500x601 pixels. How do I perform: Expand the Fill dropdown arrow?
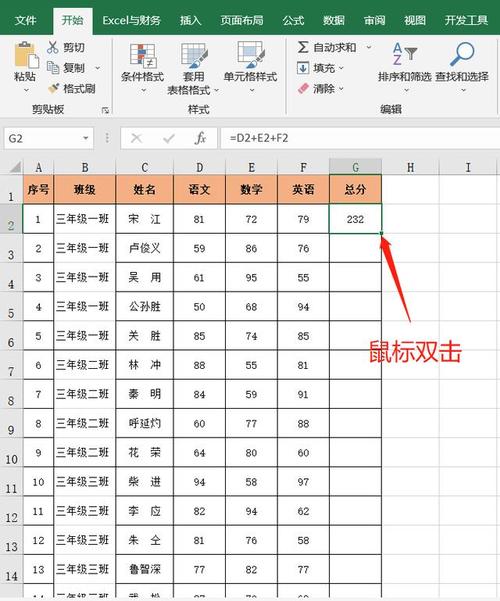click(x=341, y=68)
